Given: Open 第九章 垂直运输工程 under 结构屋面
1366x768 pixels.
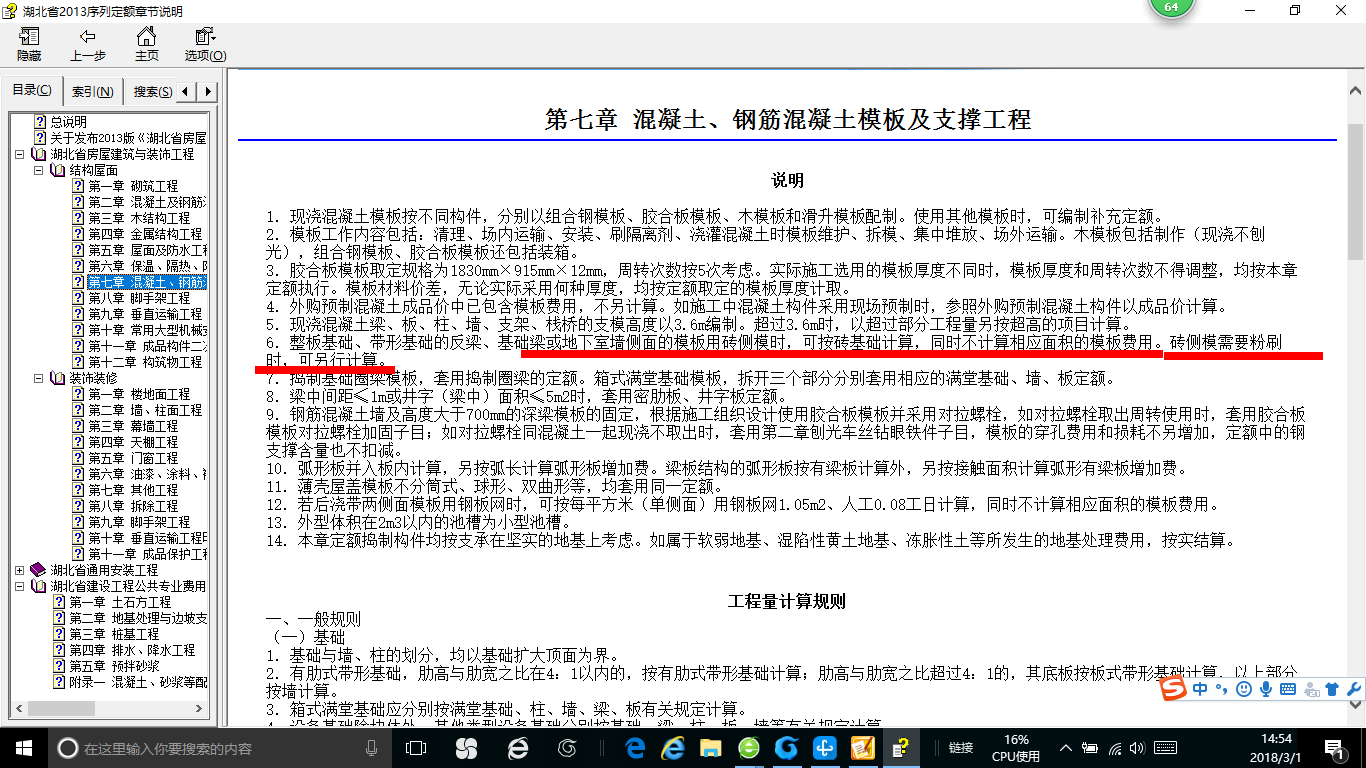Looking at the screenshot, I should [145, 314].
